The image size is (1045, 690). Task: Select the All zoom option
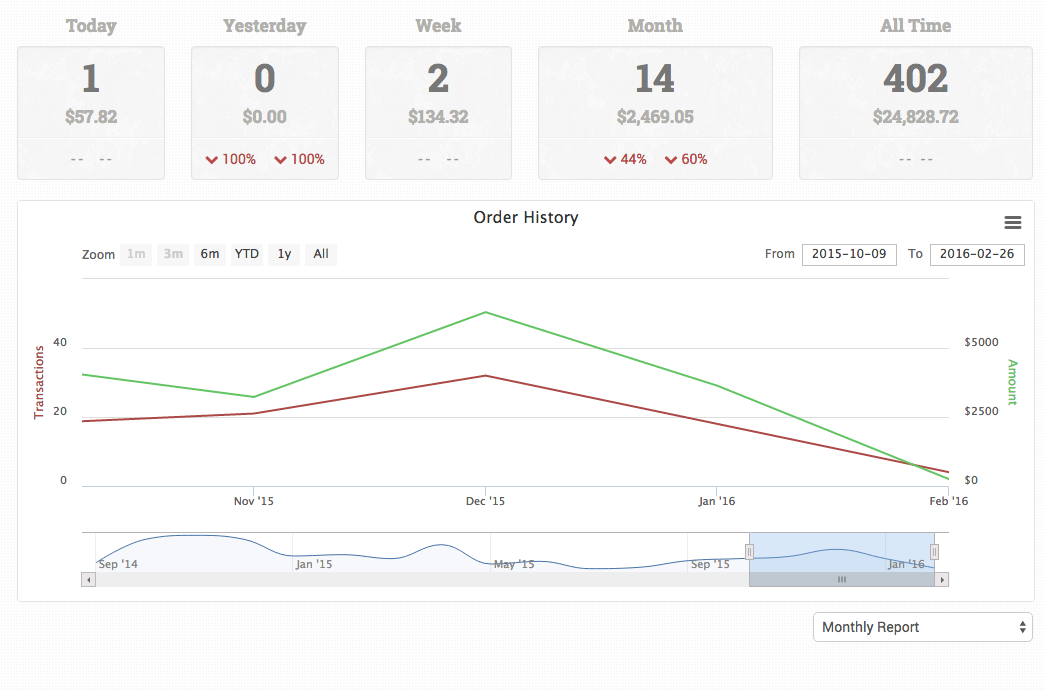tap(320, 254)
